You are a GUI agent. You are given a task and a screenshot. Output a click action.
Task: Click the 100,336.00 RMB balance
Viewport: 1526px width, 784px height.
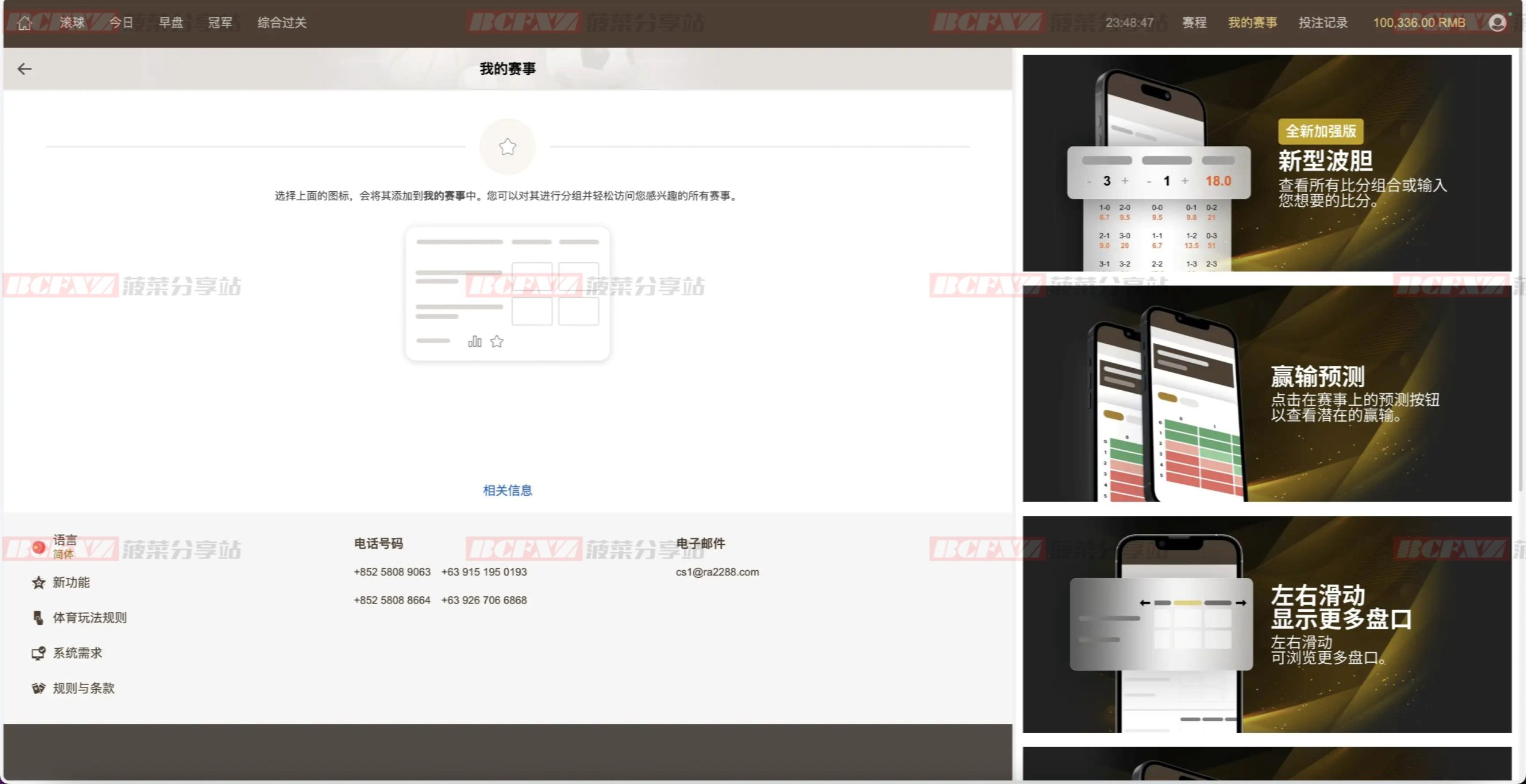click(x=1419, y=23)
